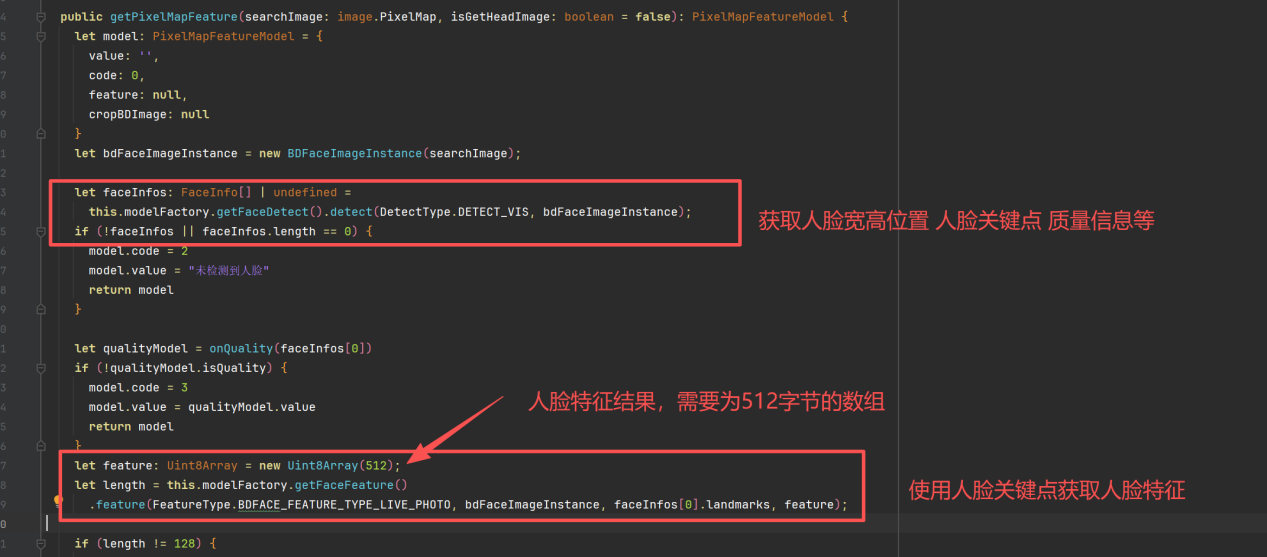Image resolution: width=1267 pixels, height=557 pixels.
Task: Click the FaceInfo[] type annotation
Action: point(216,192)
